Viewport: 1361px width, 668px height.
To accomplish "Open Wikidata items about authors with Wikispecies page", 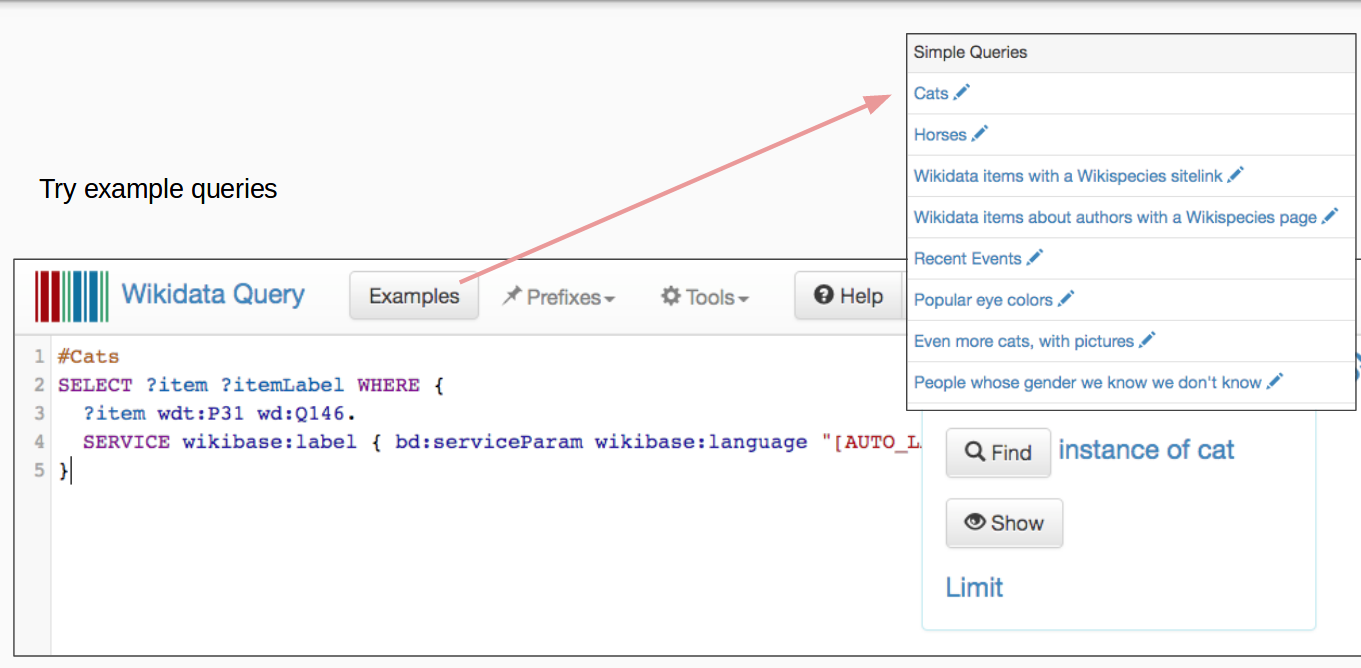I will tap(1115, 217).
